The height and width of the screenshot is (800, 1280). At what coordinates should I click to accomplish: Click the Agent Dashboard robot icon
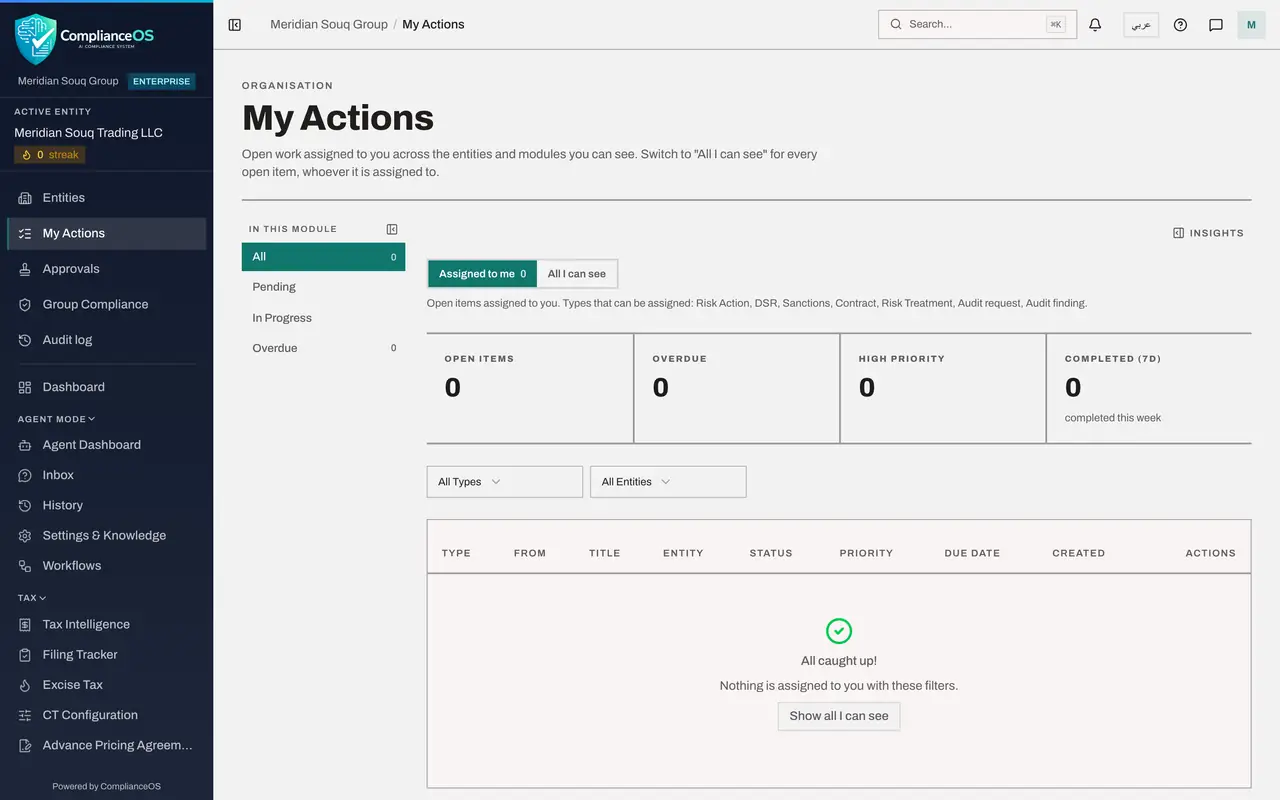[25, 445]
